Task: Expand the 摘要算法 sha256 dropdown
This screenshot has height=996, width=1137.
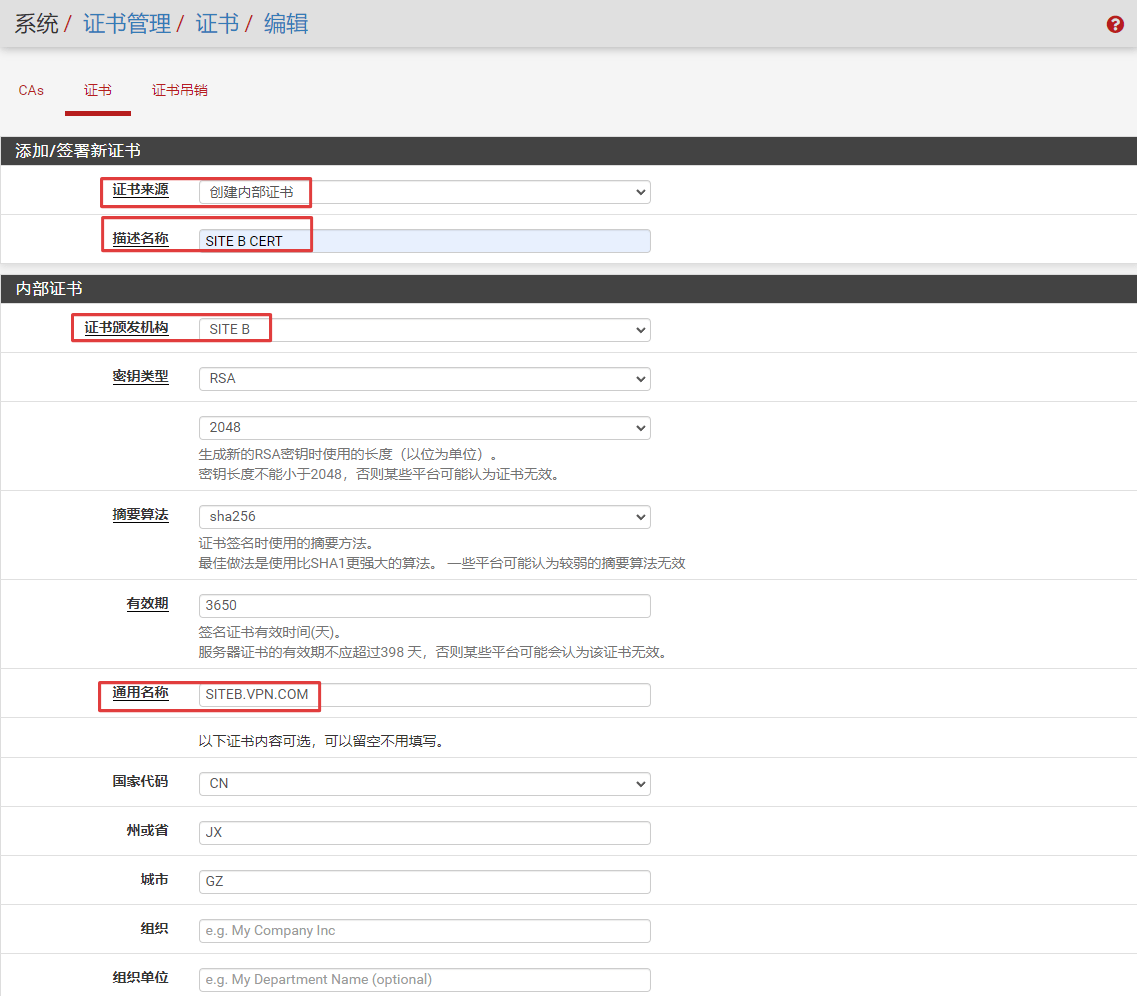Action: pos(424,517)
